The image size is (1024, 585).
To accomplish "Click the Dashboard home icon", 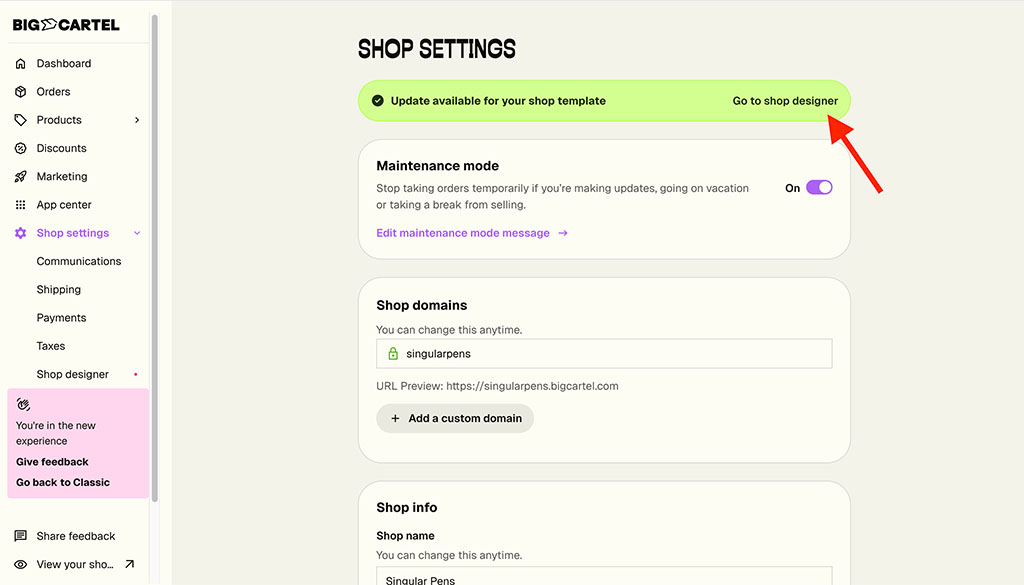I will (x=21, y=63).
